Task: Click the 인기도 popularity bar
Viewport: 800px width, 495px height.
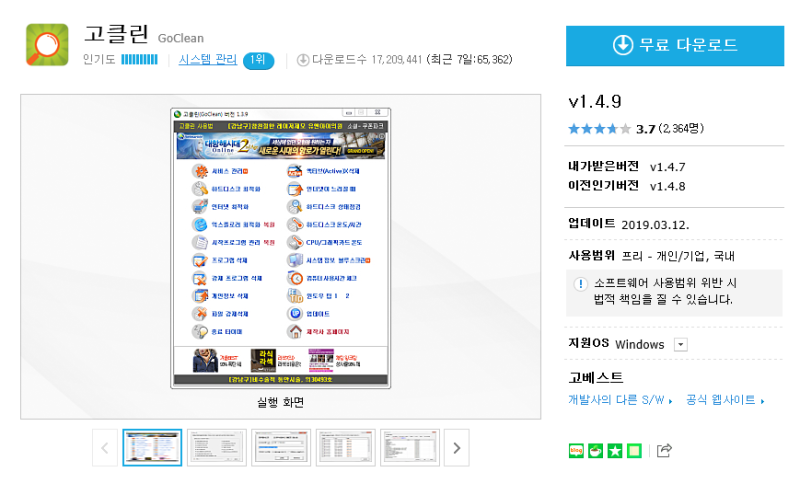Action: (x=139, y=60)
